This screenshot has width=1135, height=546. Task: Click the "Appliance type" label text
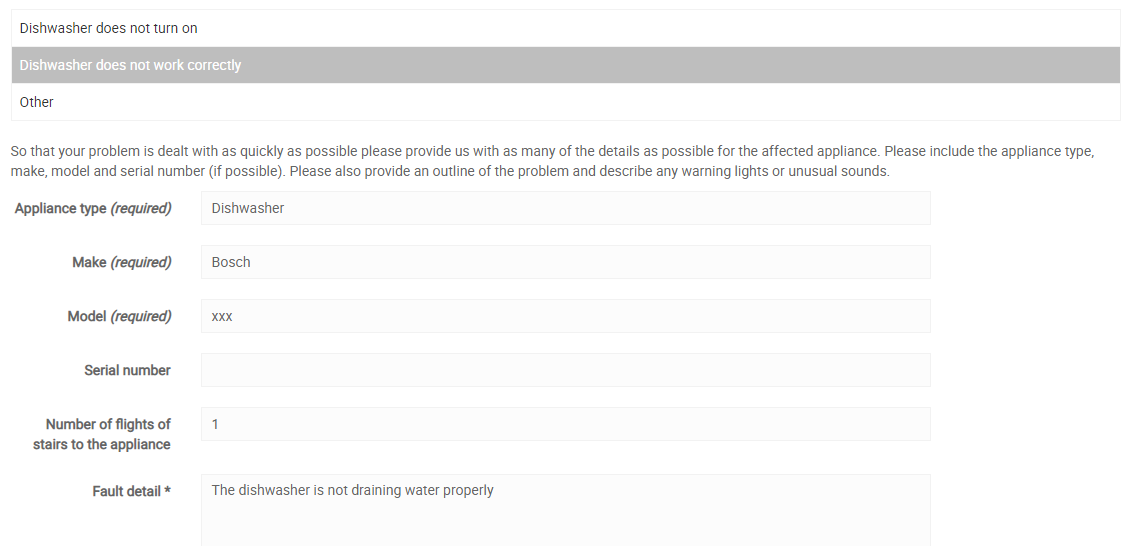(60, 208)
